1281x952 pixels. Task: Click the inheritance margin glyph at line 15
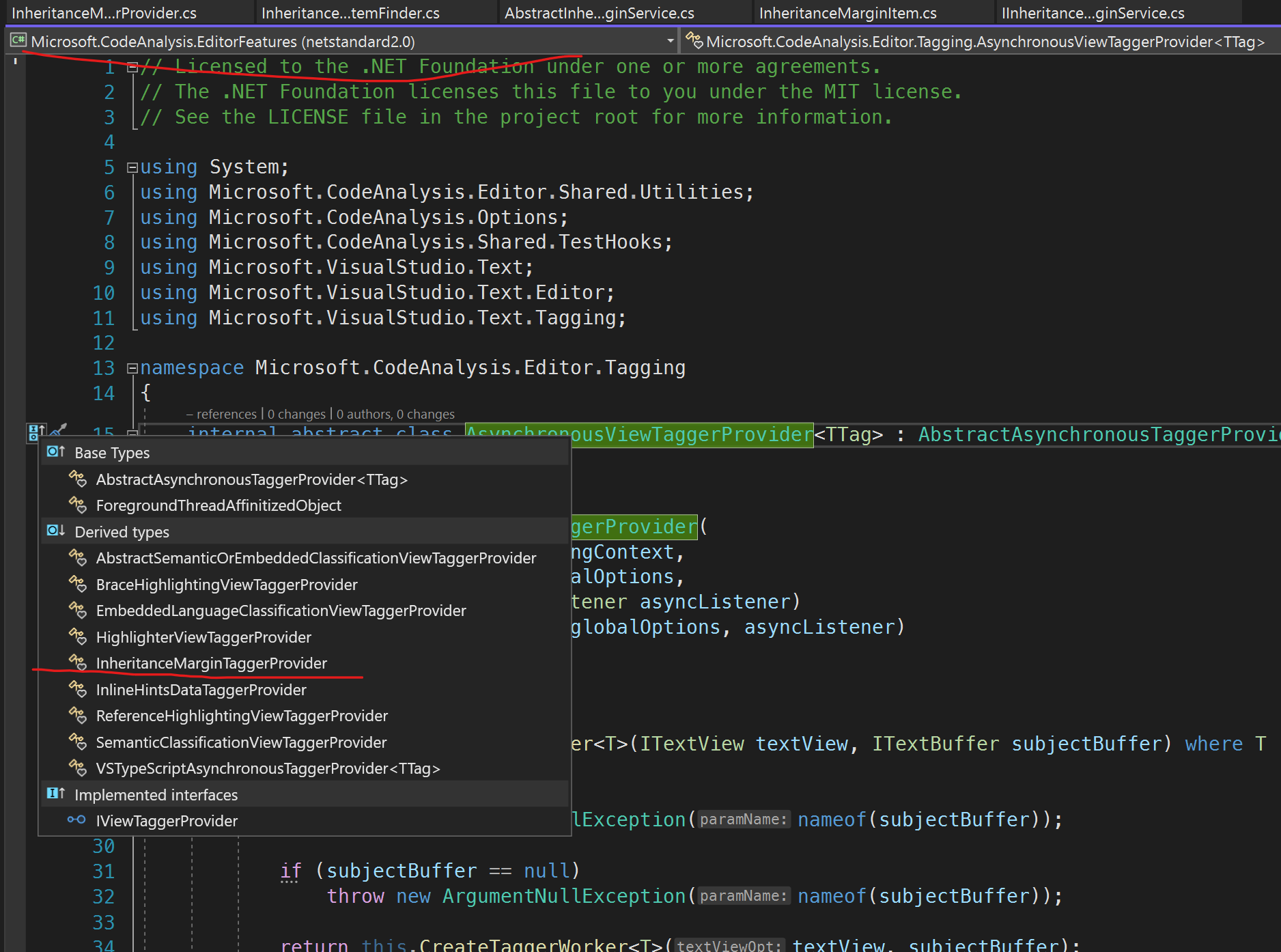(x=36, y=432)
